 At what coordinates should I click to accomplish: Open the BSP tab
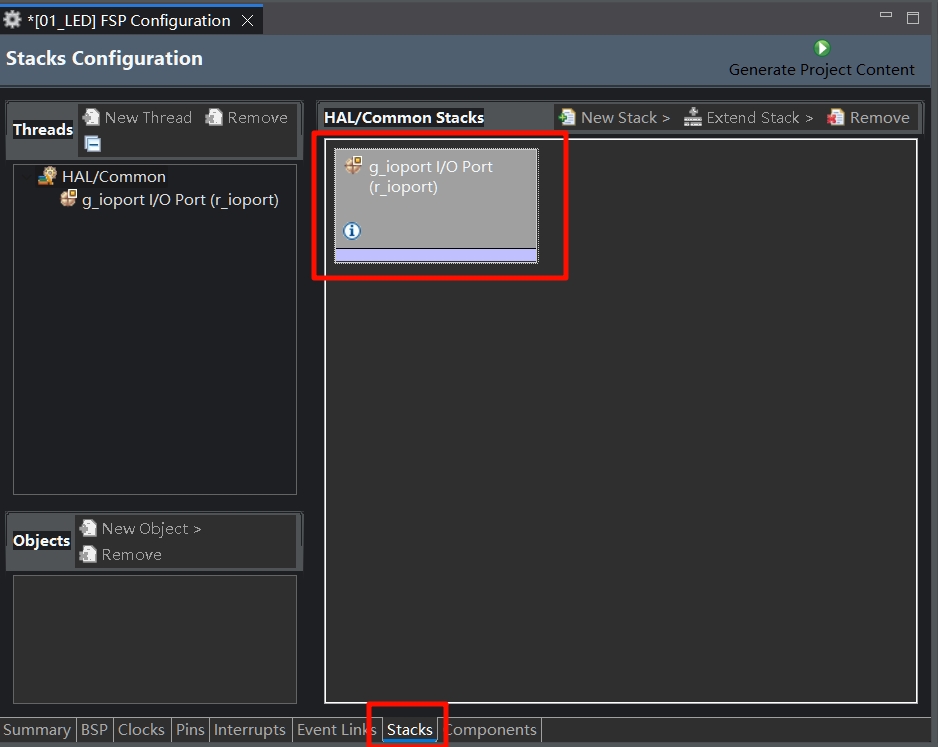click(94, 730)
